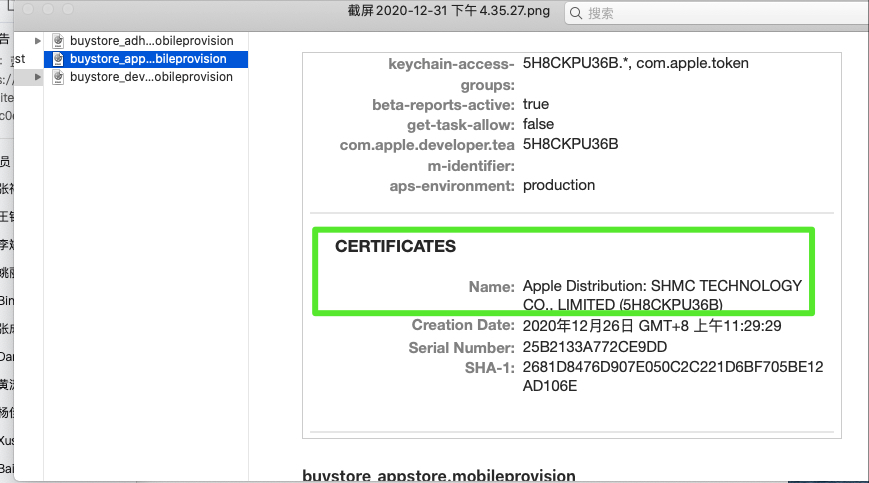The width and height of the screenshot is (869, 483).
Task: Focus the 搜索 search field
Action: (717, 13)
